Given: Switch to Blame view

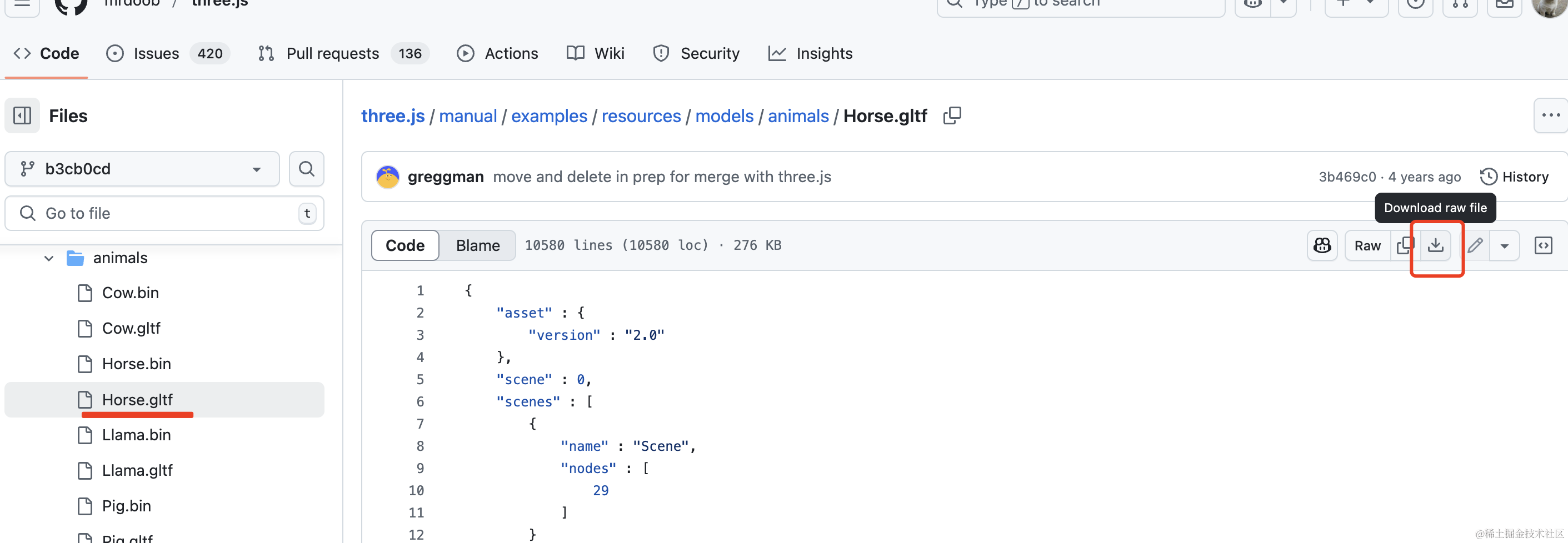Looking at the screenshot, I should 478,245.
